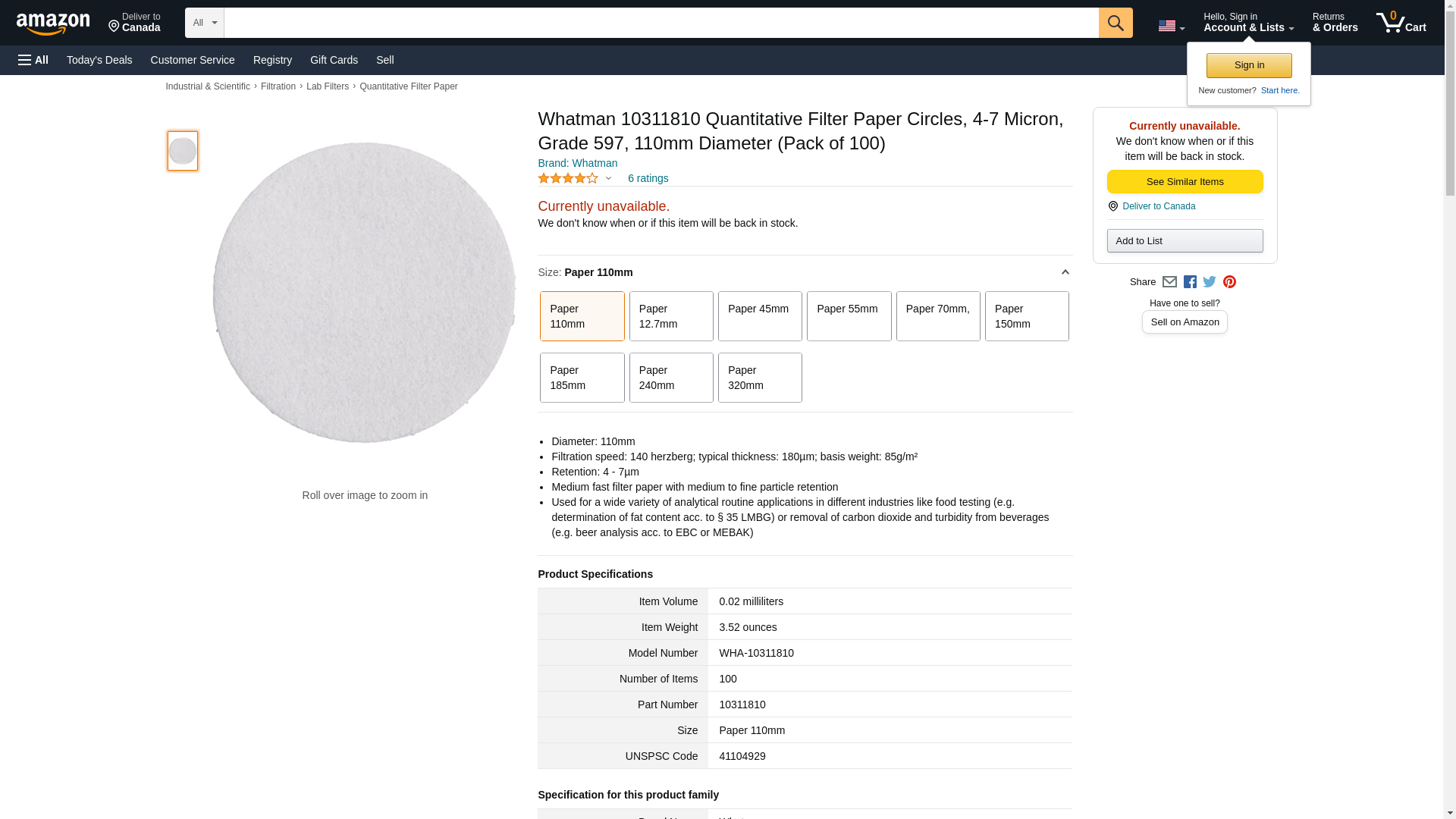Share product via email icon
1456x819 pixels.
1169,282
